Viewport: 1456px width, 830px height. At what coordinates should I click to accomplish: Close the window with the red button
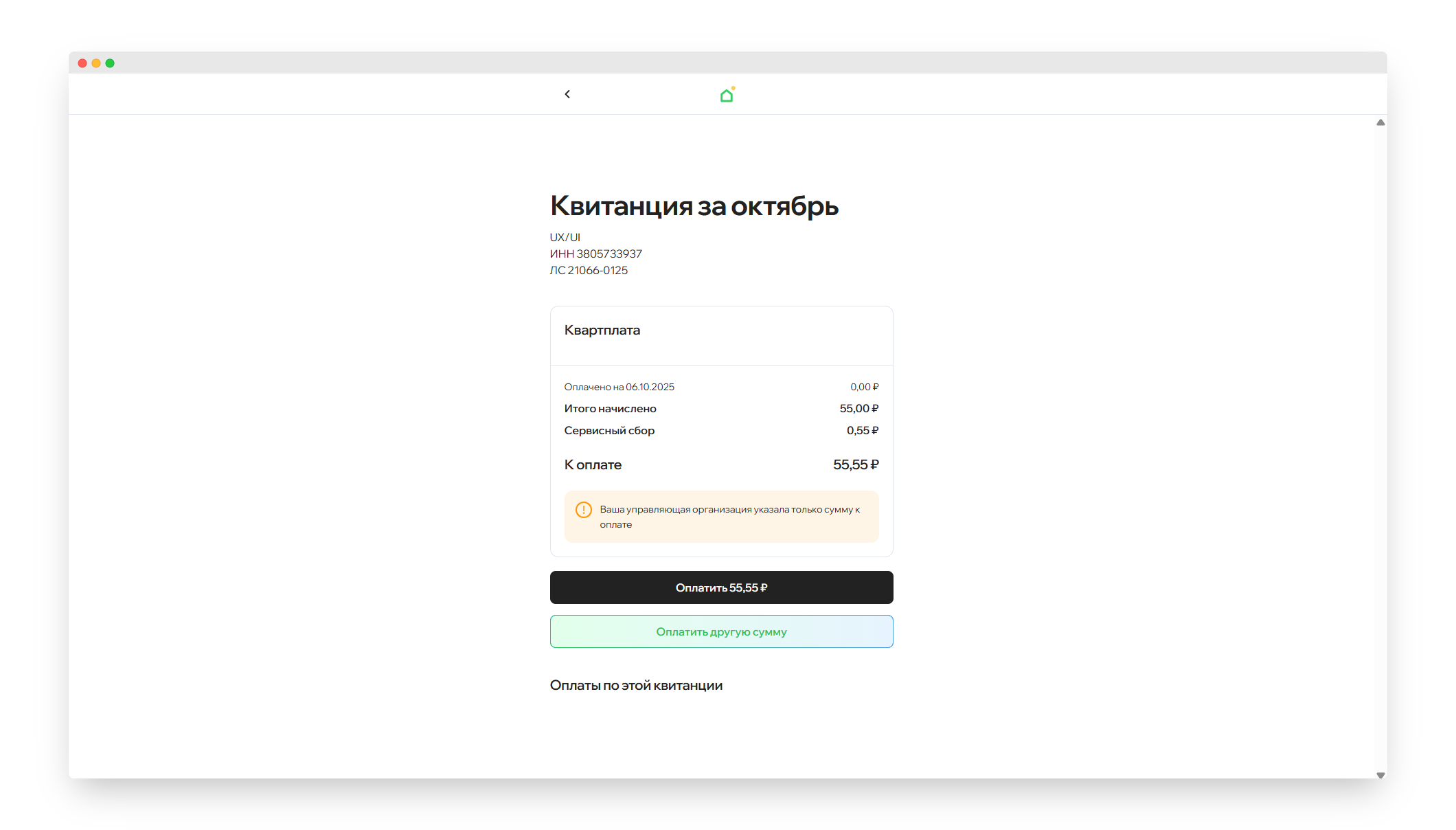point(82,63)
